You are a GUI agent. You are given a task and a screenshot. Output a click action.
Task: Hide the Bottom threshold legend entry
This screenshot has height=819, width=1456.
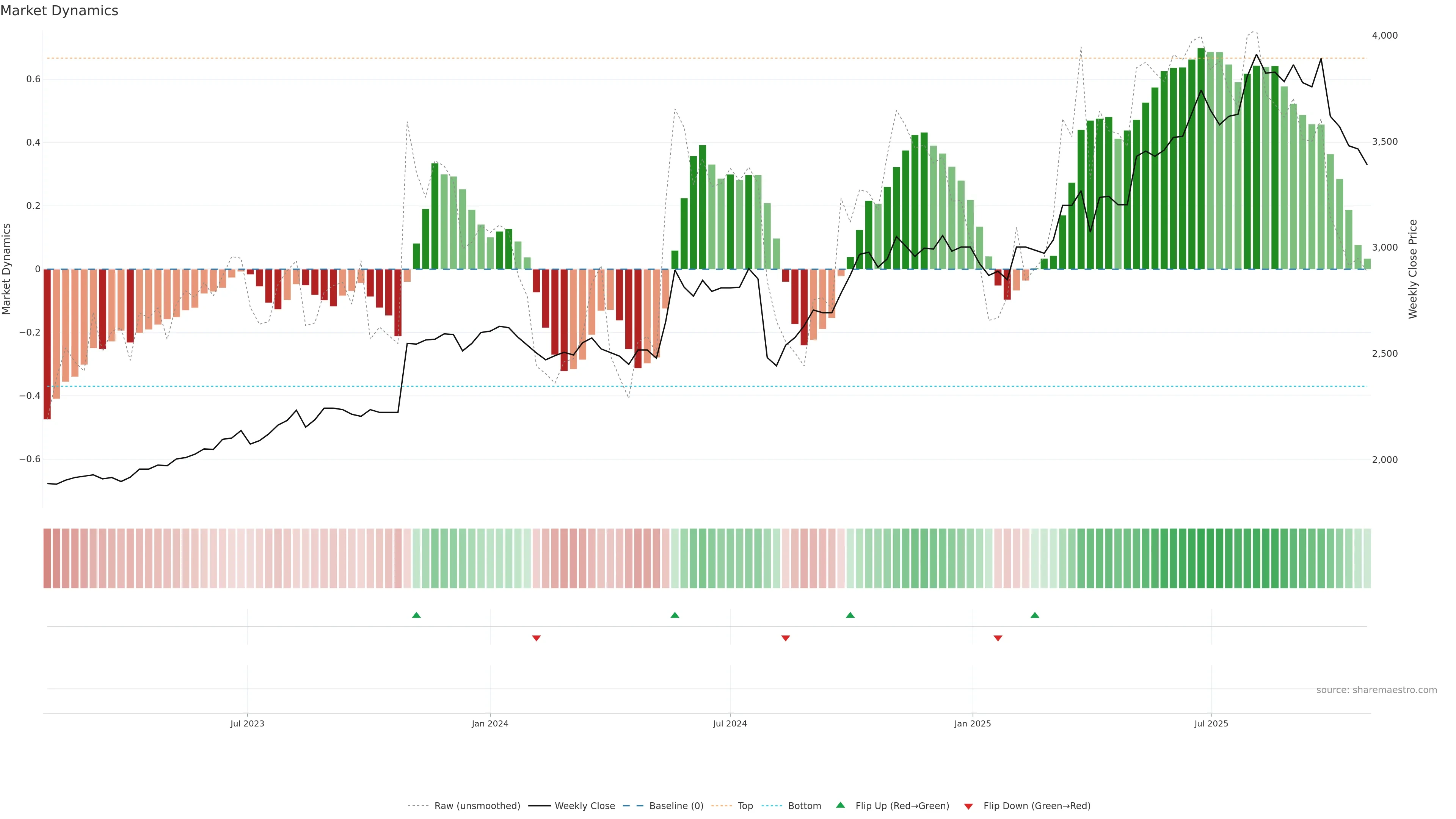click(804, 806)
